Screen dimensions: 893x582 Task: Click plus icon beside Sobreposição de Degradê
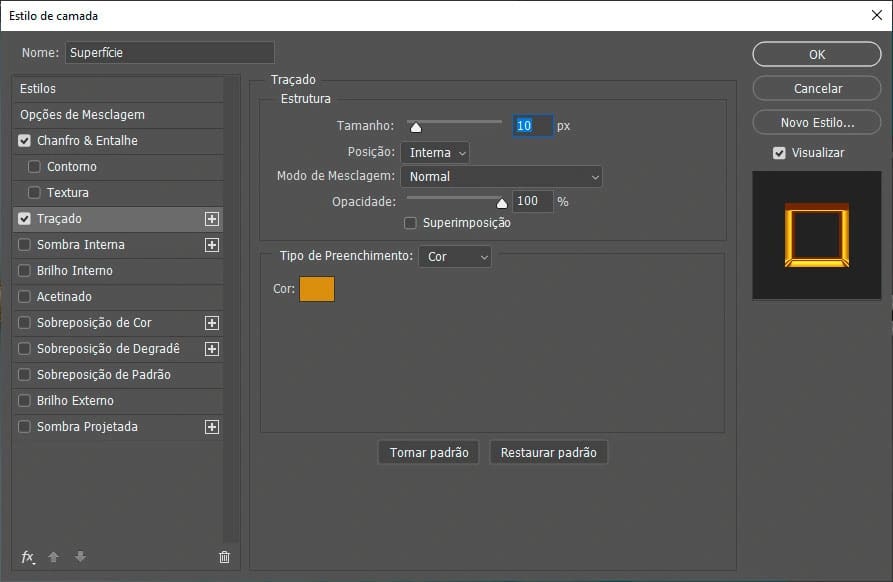coord(211,349)
